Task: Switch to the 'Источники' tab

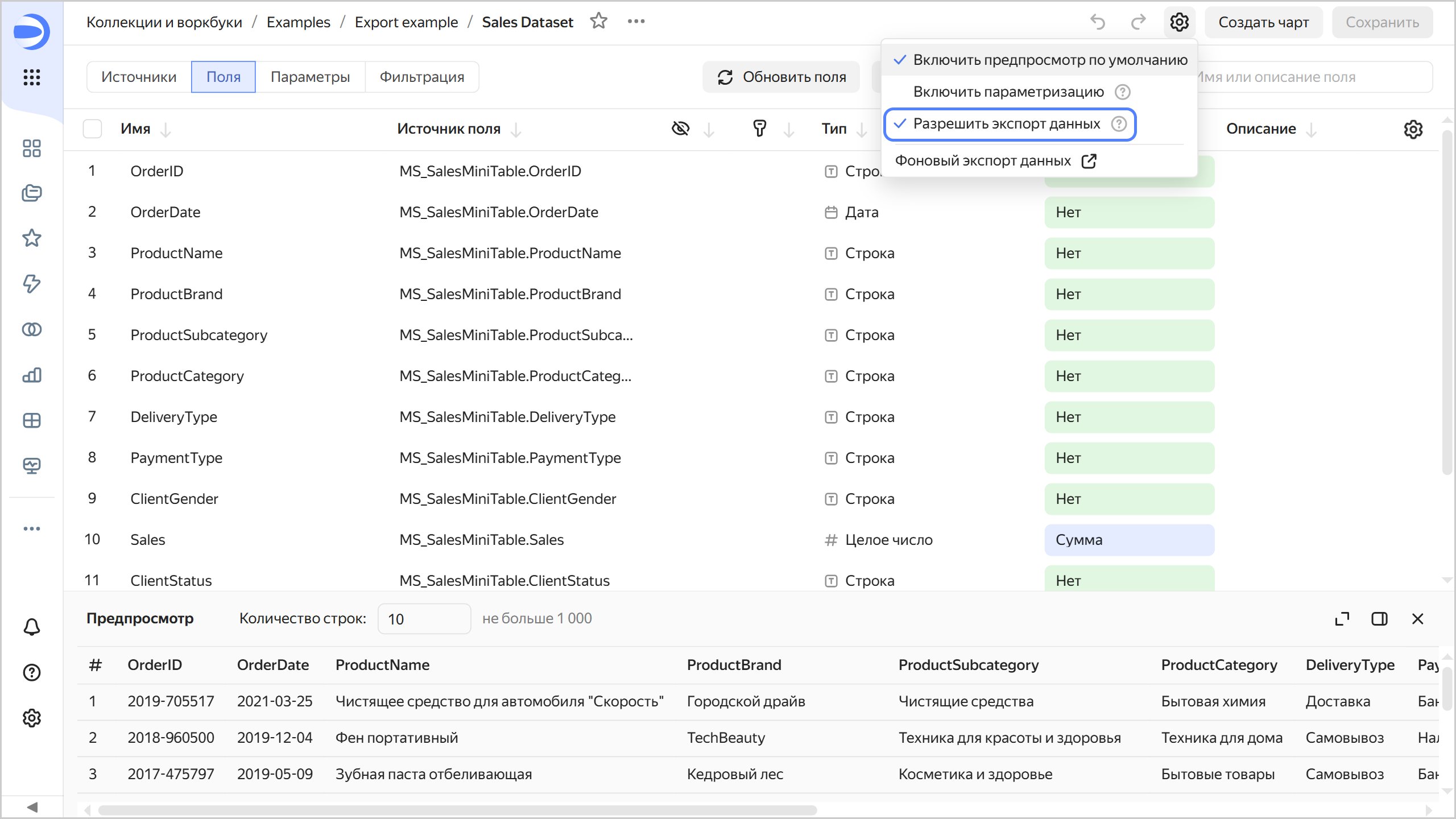Action: click(x=139, y=77)
